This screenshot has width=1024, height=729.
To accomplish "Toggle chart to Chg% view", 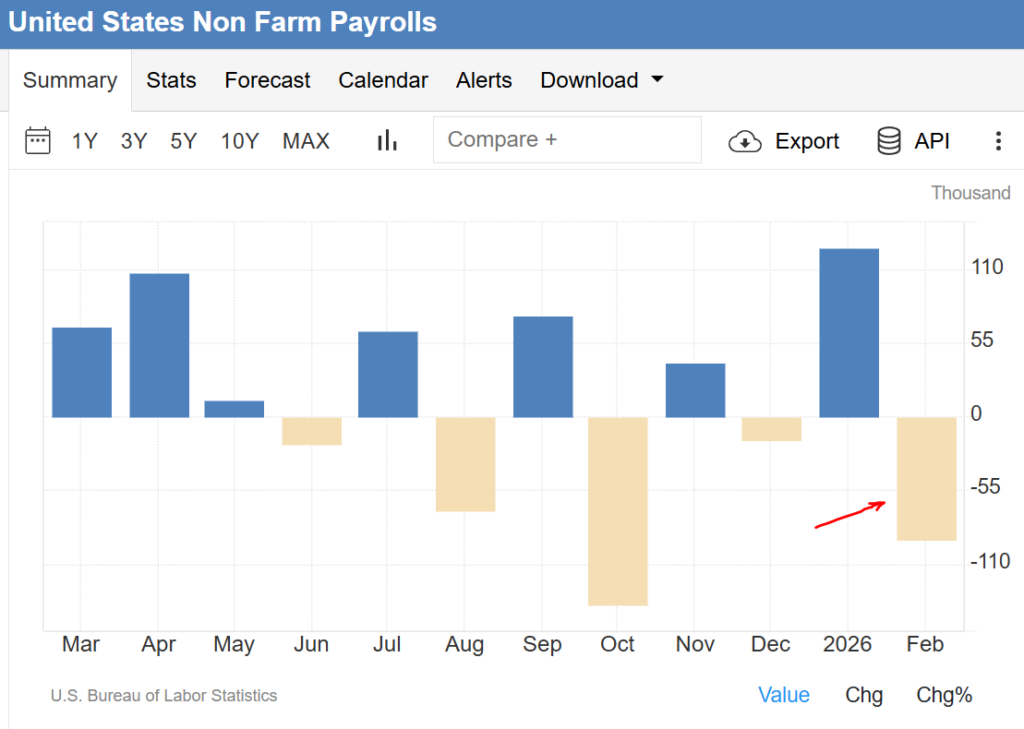I will click(x=944, y=695).
